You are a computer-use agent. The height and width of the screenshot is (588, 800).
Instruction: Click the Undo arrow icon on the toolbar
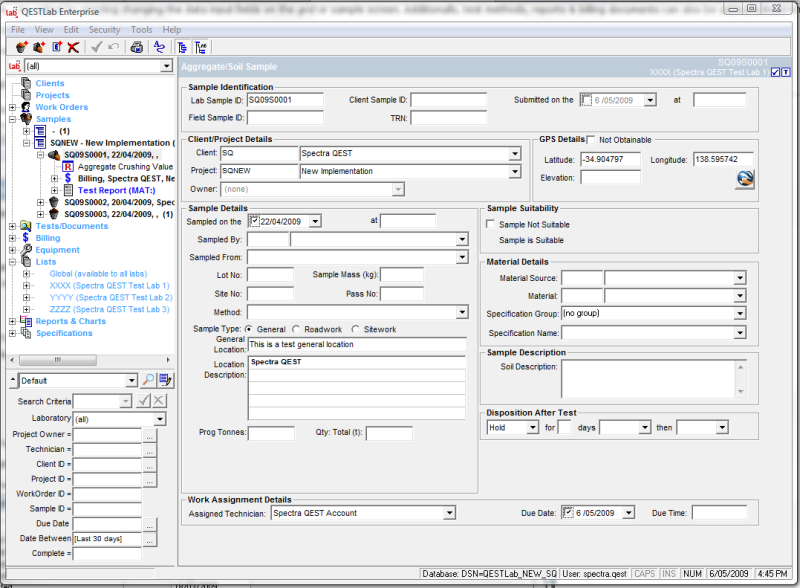tap(114, 46)
